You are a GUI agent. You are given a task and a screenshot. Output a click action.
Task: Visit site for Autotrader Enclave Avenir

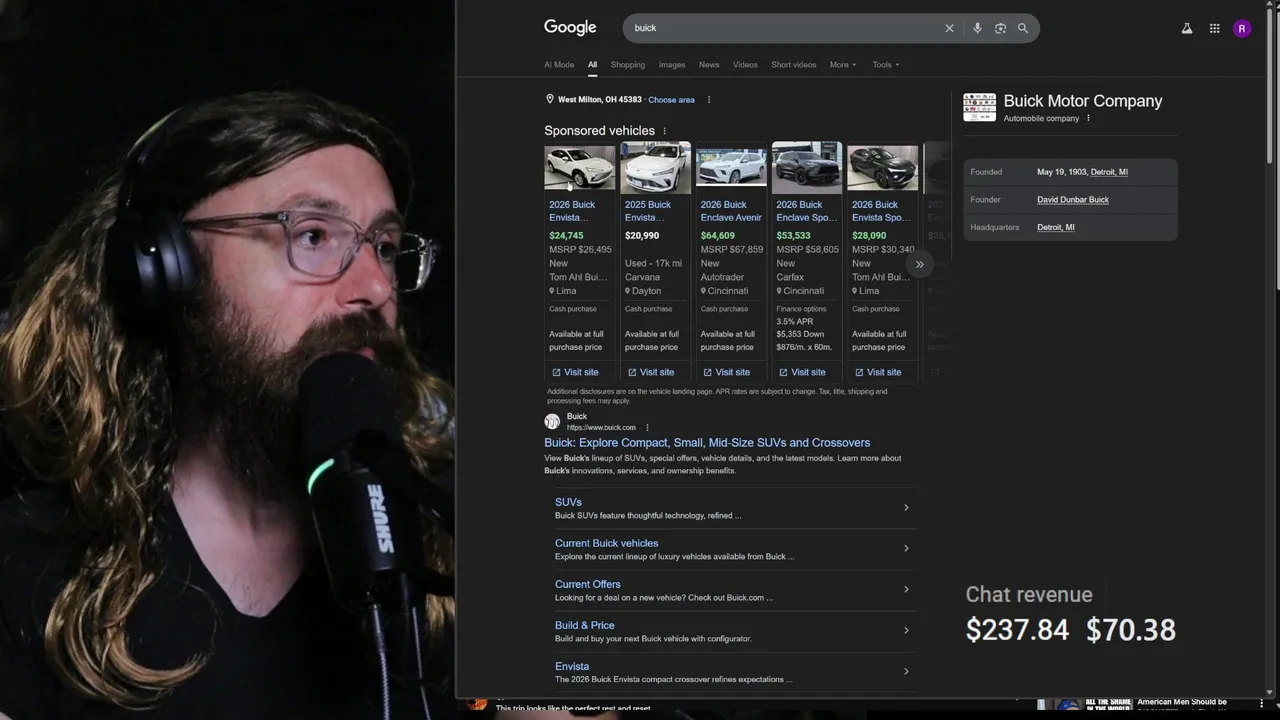[726, 372]
